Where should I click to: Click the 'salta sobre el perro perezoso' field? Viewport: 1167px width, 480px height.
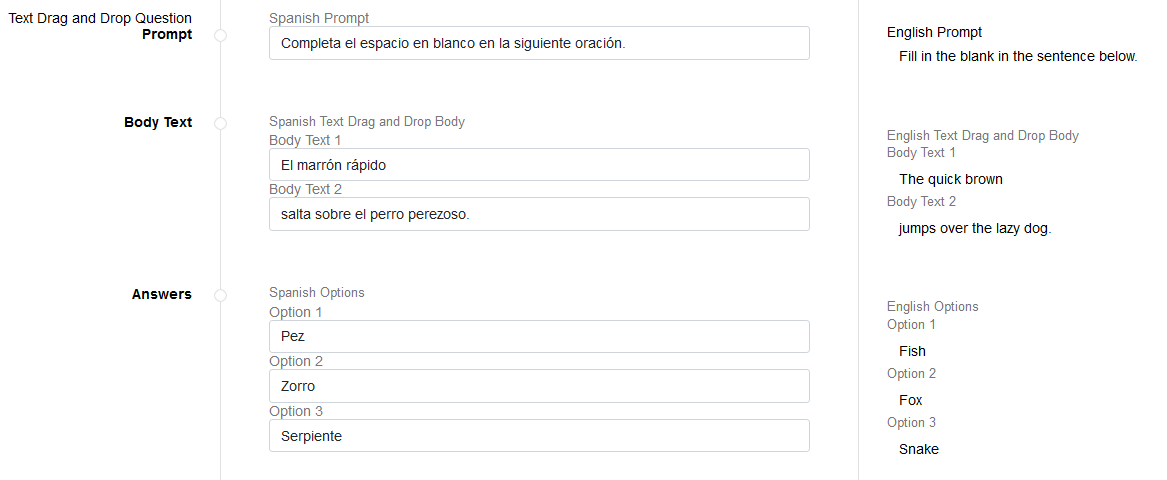click(539, 214)
